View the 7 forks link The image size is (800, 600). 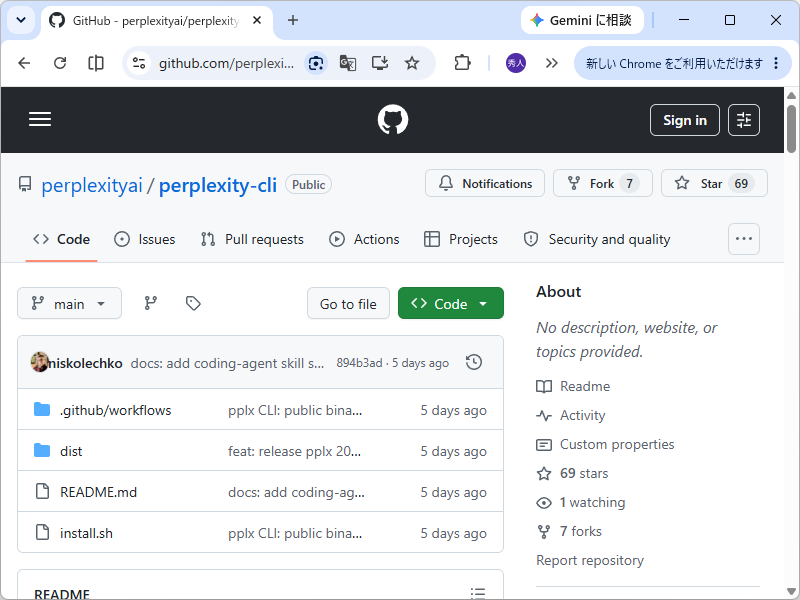569,532
